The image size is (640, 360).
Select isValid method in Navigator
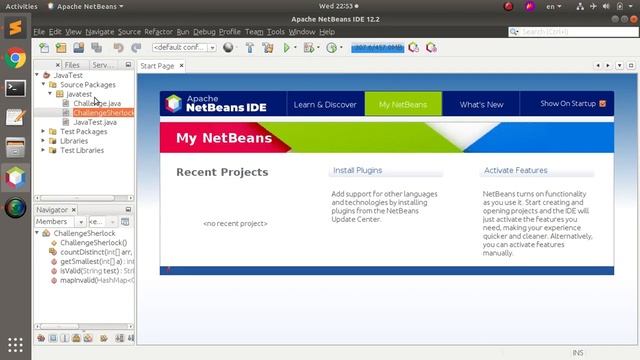(x=97, y=271)
